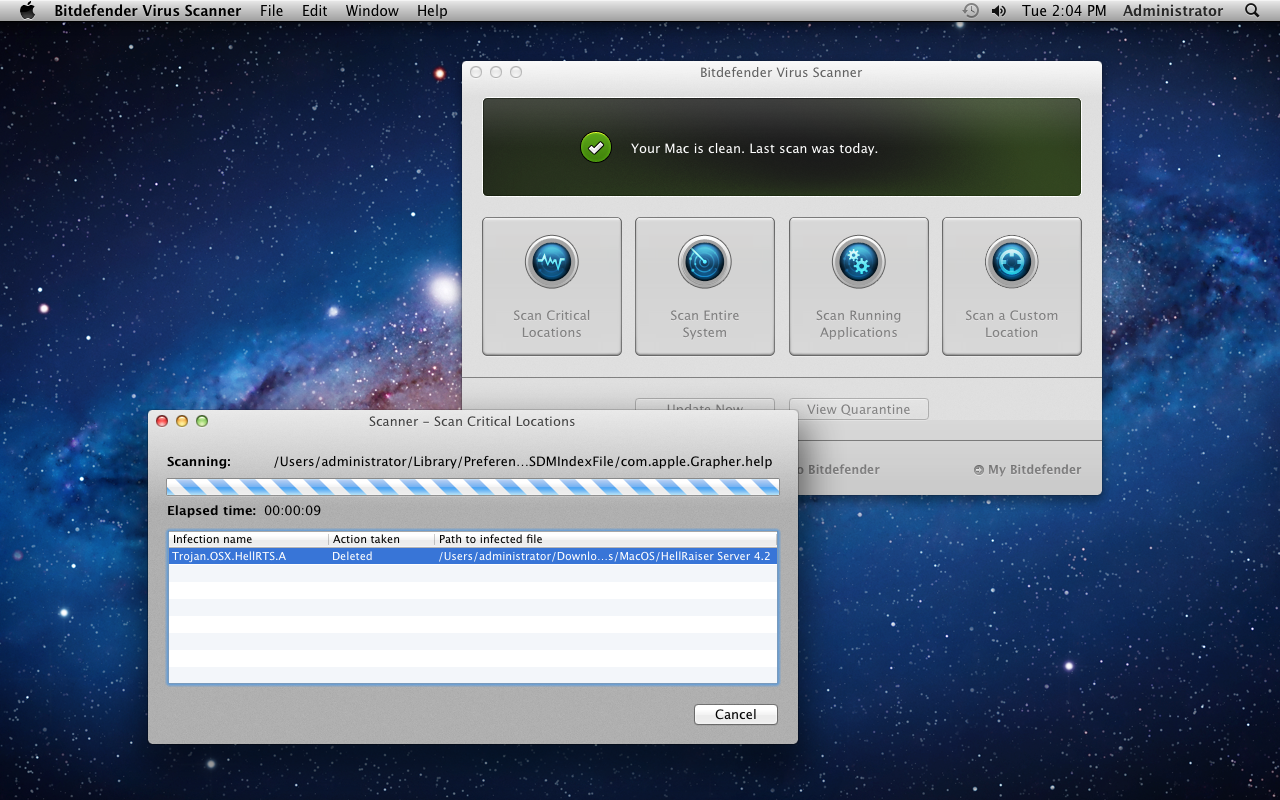Click the Deleted action cell

tap(352, 556)
